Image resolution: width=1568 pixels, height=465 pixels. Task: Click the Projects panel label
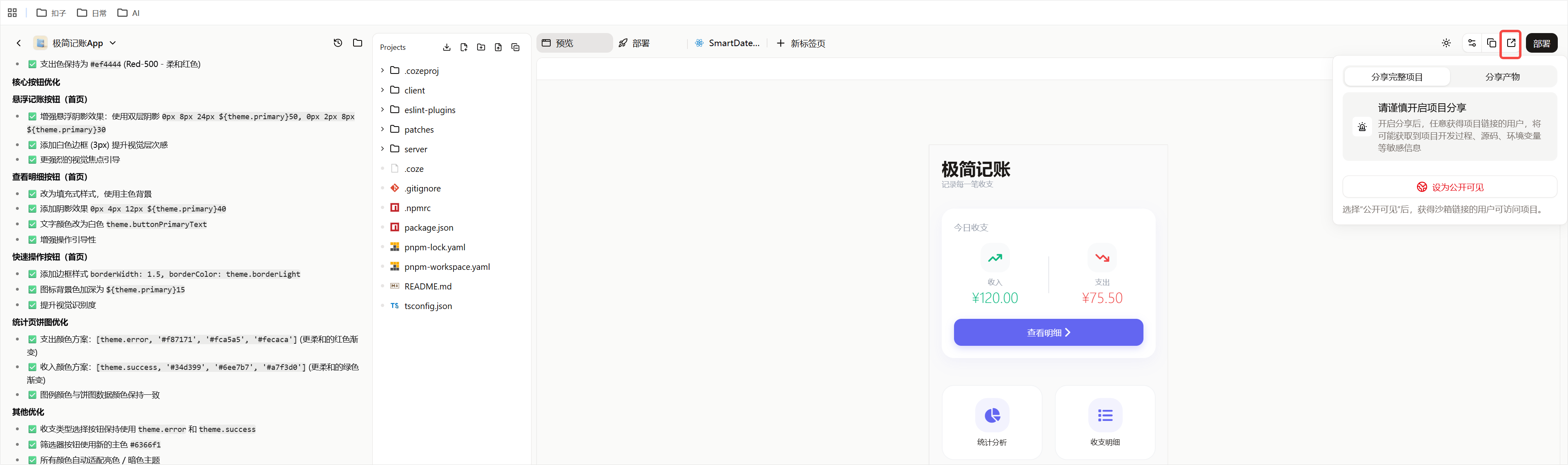[x=393, y=47]
